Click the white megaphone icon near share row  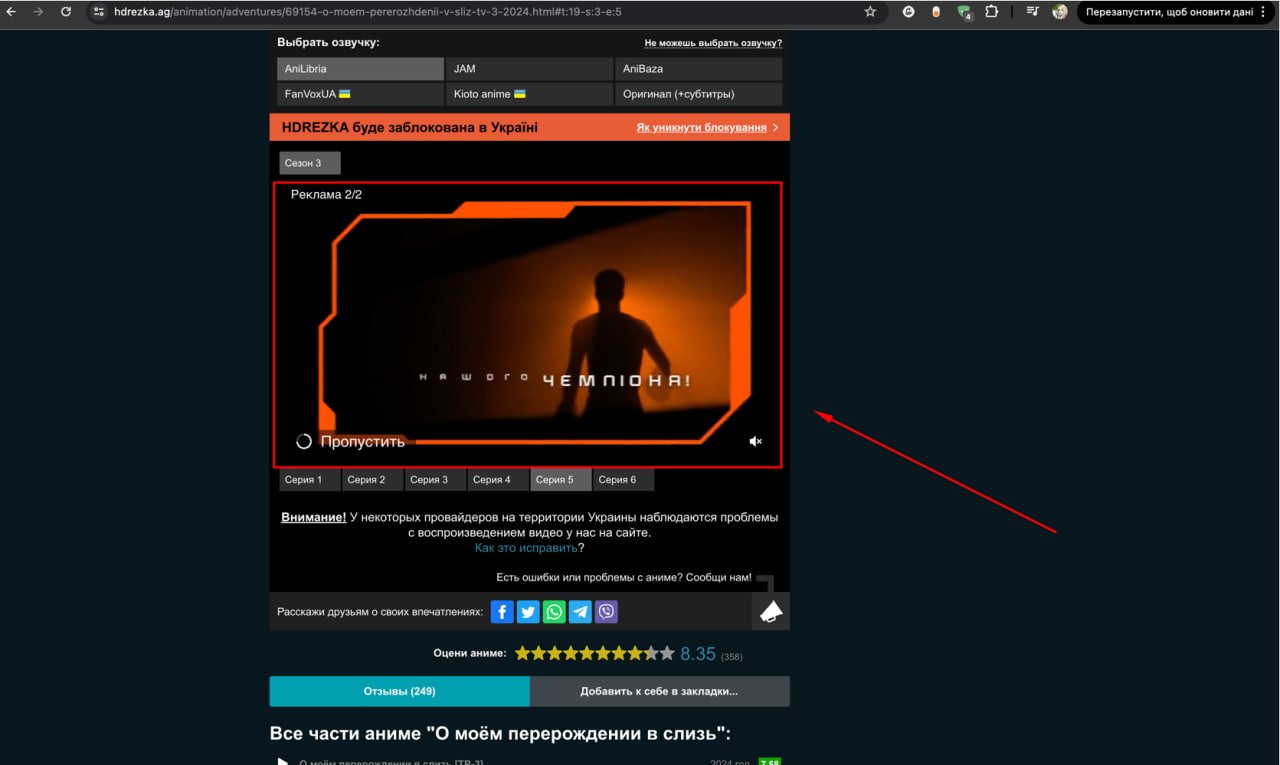(x=769, y=611)
